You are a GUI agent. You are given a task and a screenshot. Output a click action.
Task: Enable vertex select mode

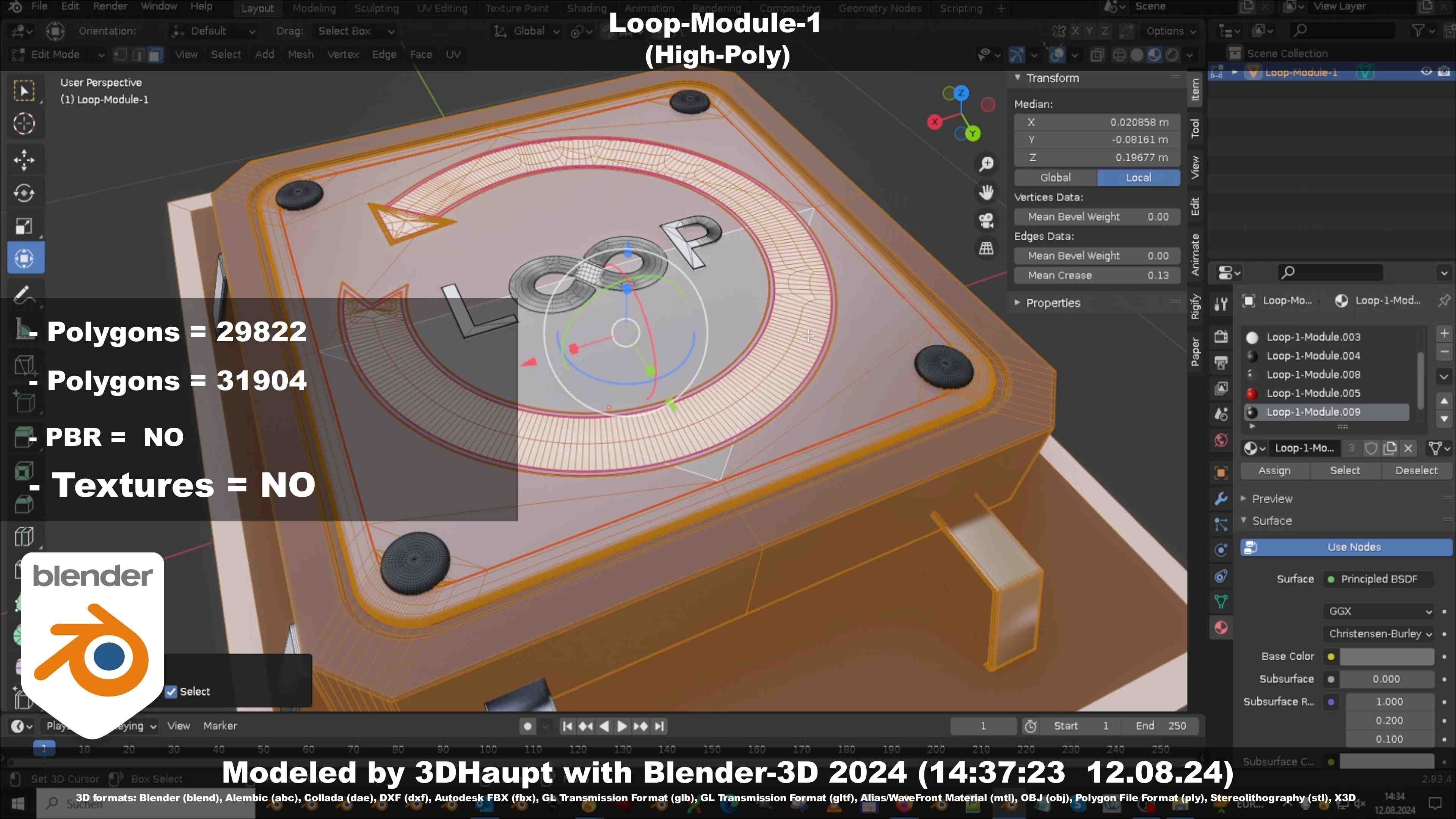(121, 55)
